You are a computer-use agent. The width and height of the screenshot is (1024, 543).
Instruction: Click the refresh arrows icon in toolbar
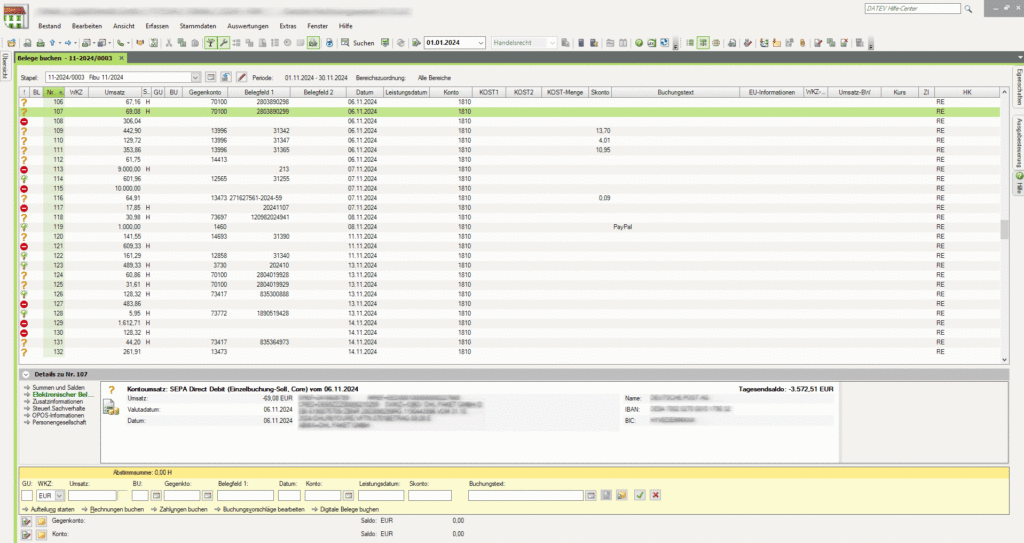tap(400, 42)
